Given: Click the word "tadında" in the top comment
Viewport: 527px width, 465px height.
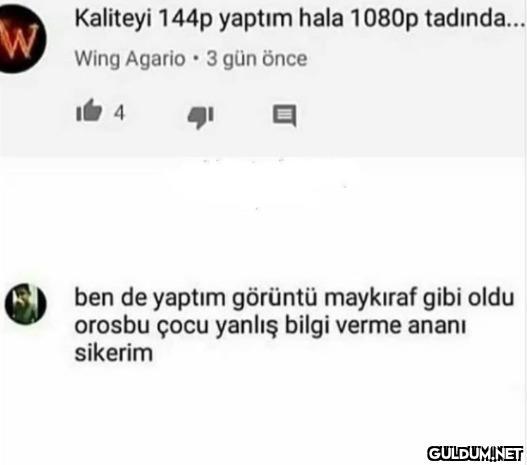Looking at the screenshot, I should 466,18.
